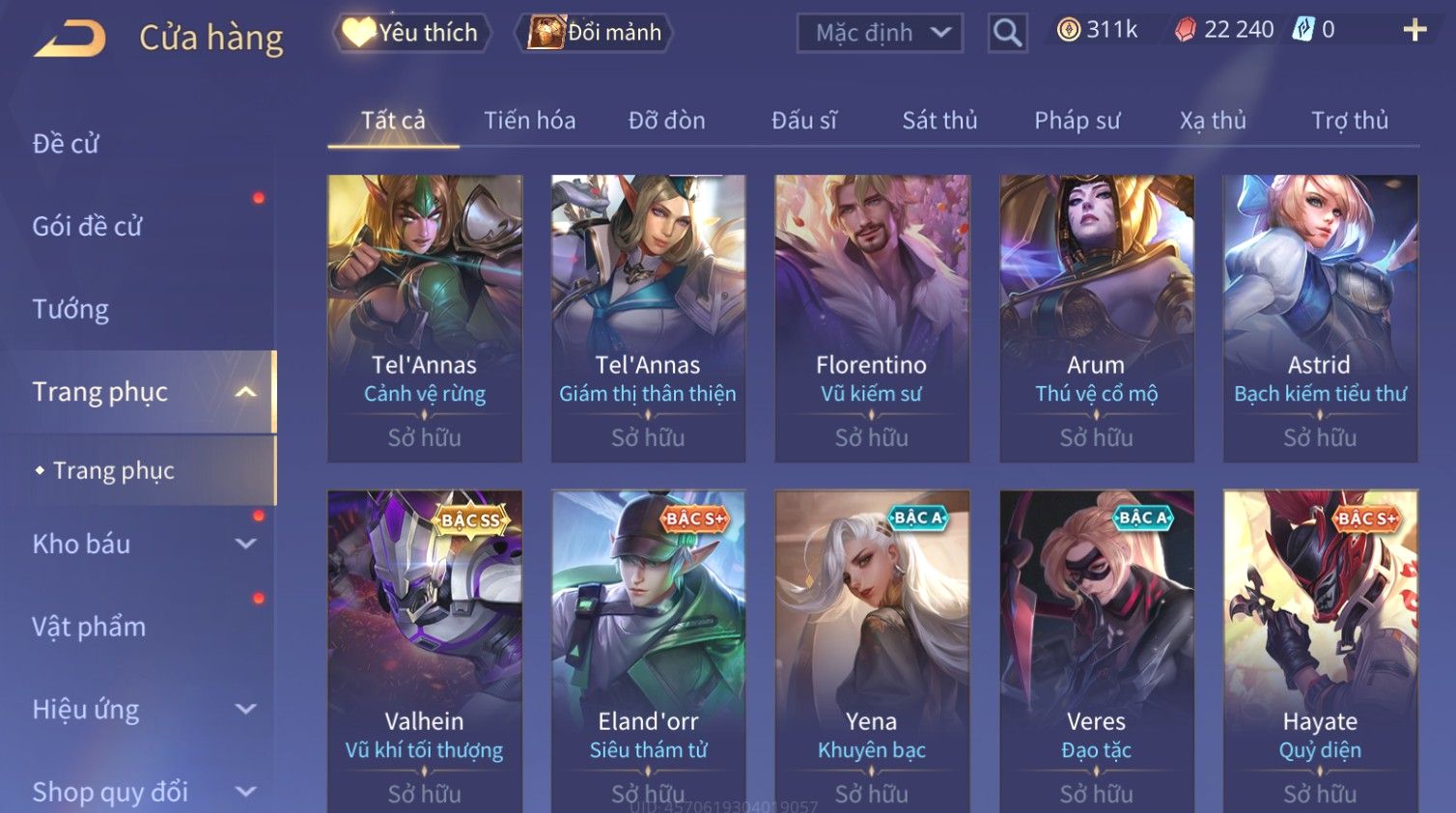Select Valhein Vũ khí tối thượng skin
Screen dimensions: 1456x813
425,652
